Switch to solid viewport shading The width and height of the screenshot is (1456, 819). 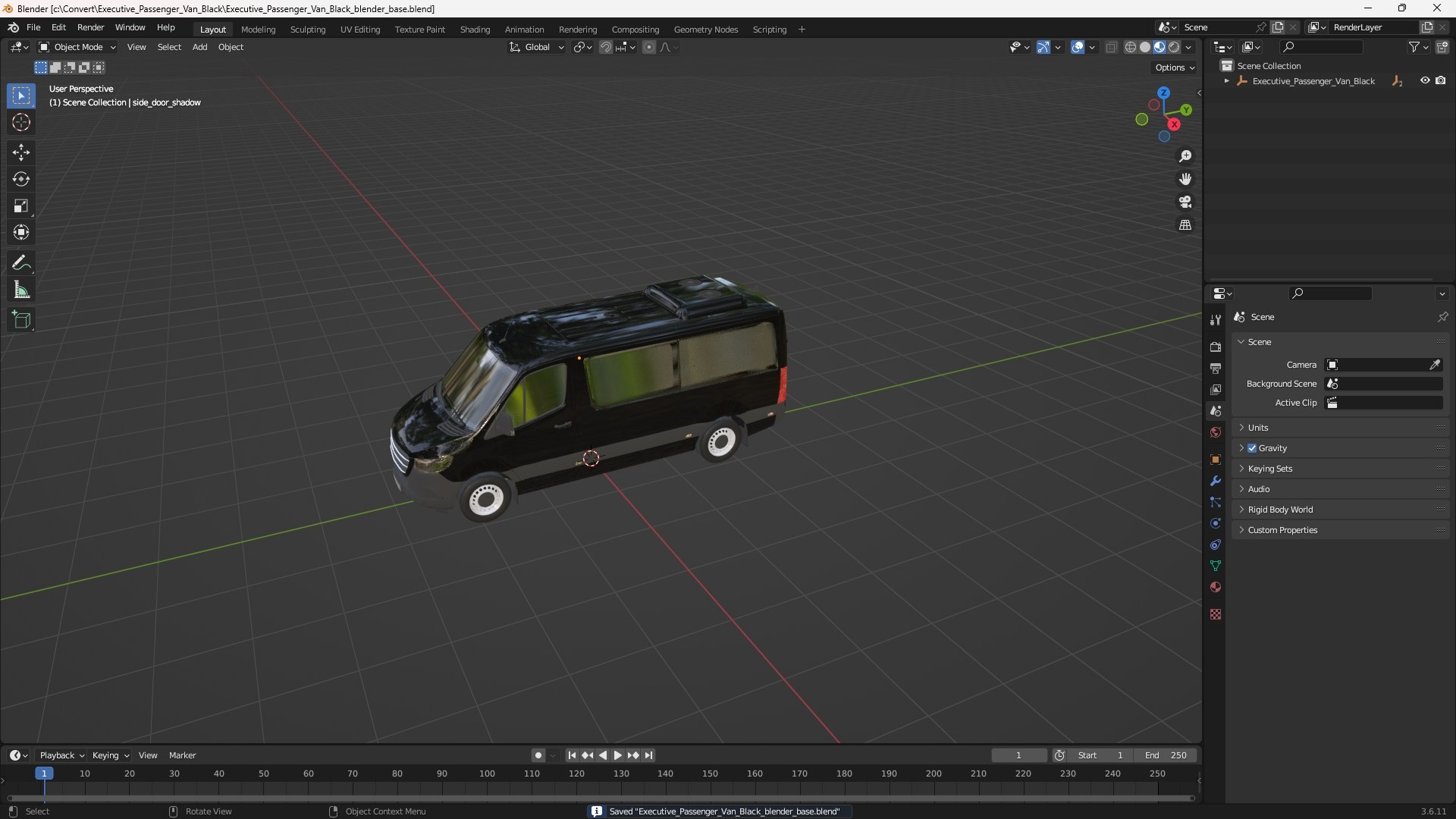1145,47
